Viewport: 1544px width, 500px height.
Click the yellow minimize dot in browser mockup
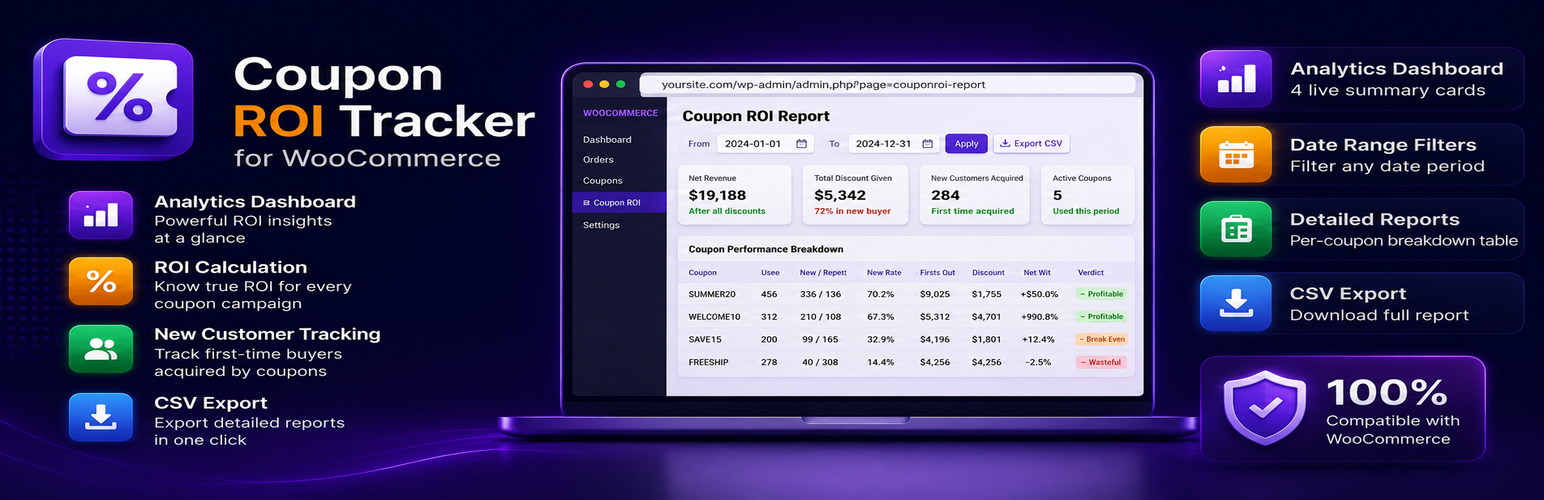click(604, 85)
